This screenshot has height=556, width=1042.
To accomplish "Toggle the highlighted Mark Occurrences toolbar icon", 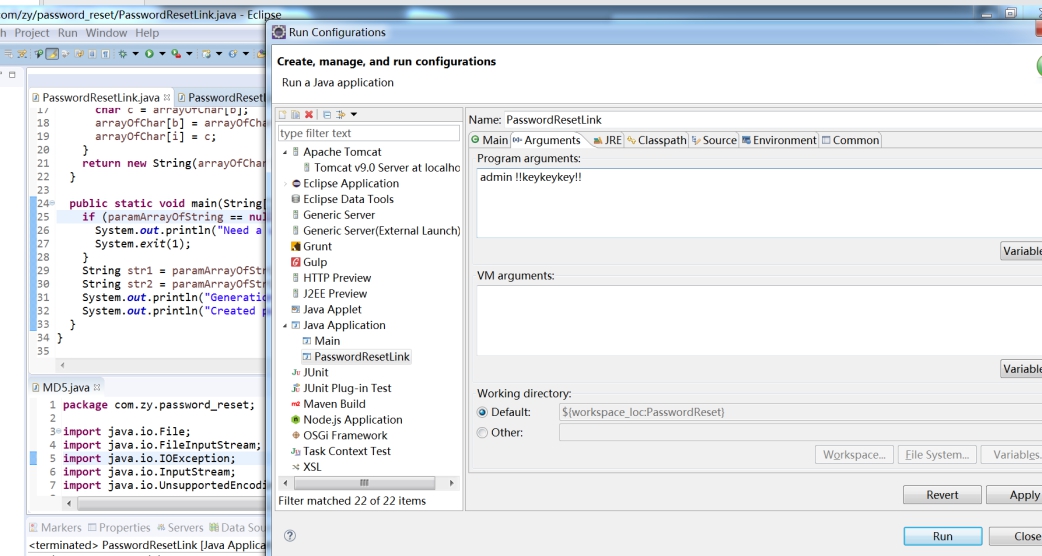I will 52,54.
